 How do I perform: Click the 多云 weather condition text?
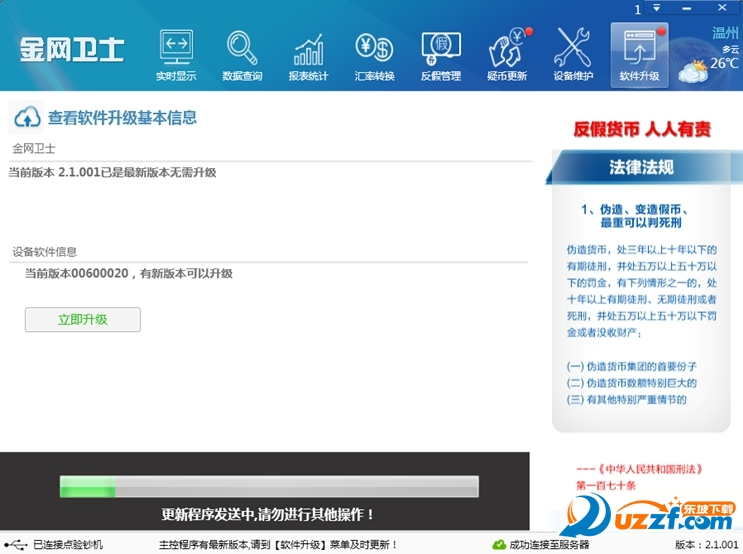(x=731, y=49)
